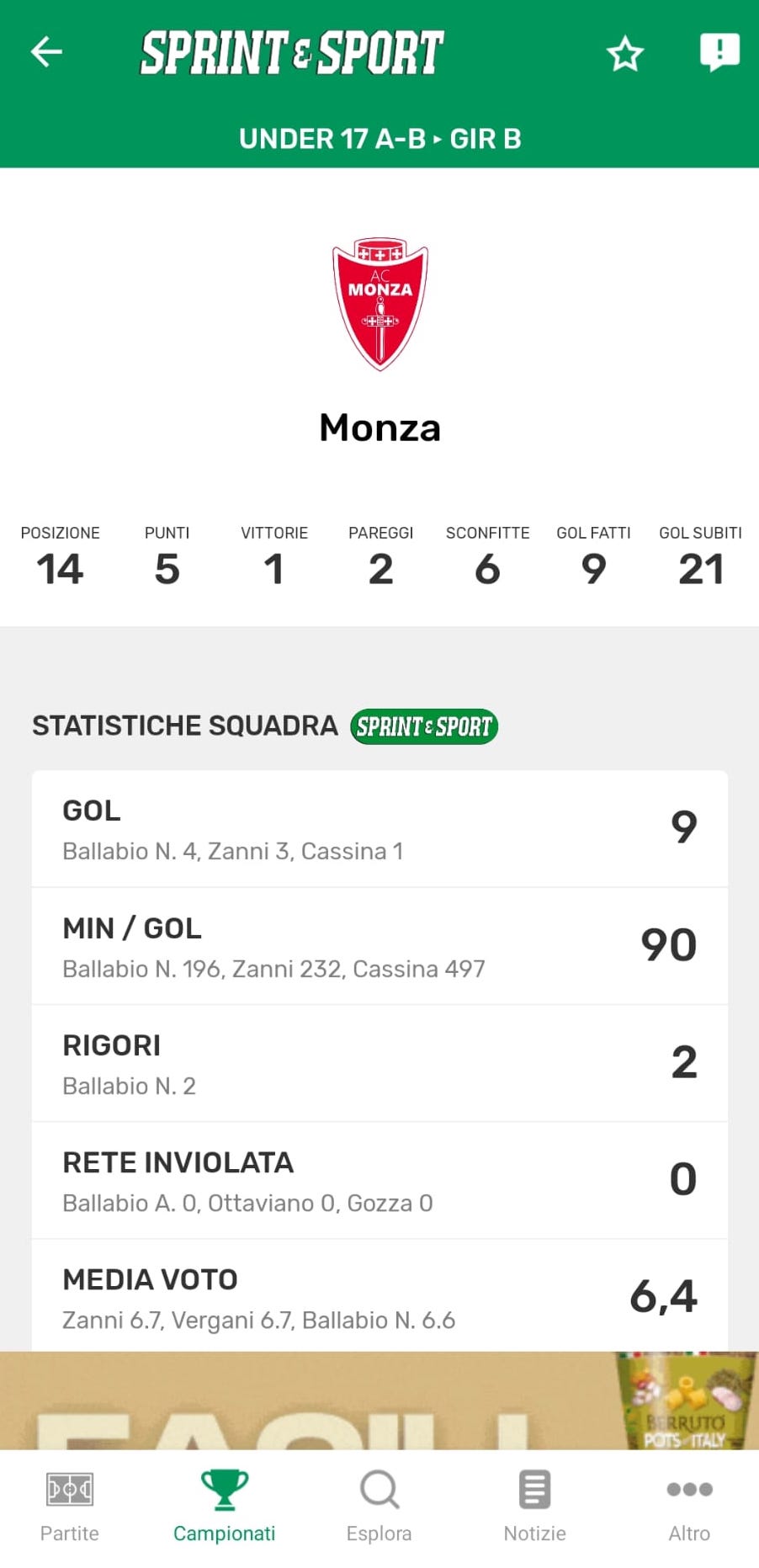Tap the back arrow icon
The height and width of the screenshot is (1568, 759).
(47, 52)
